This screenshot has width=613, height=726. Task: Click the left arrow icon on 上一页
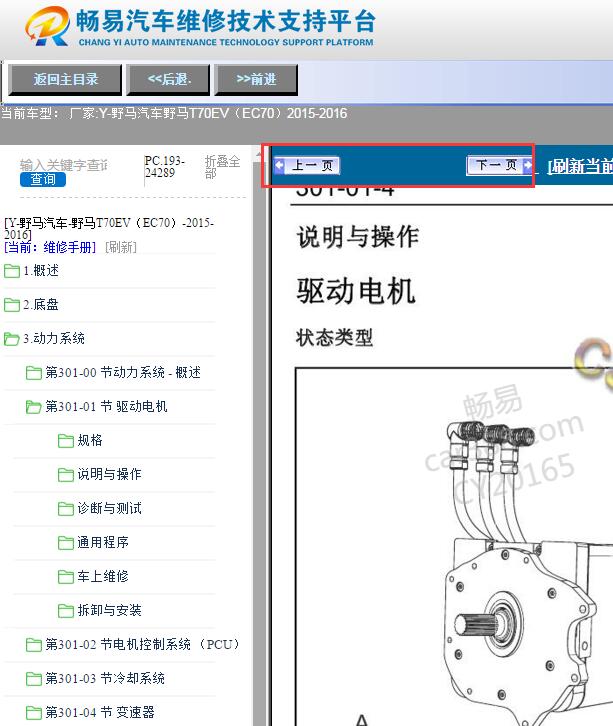279,165
